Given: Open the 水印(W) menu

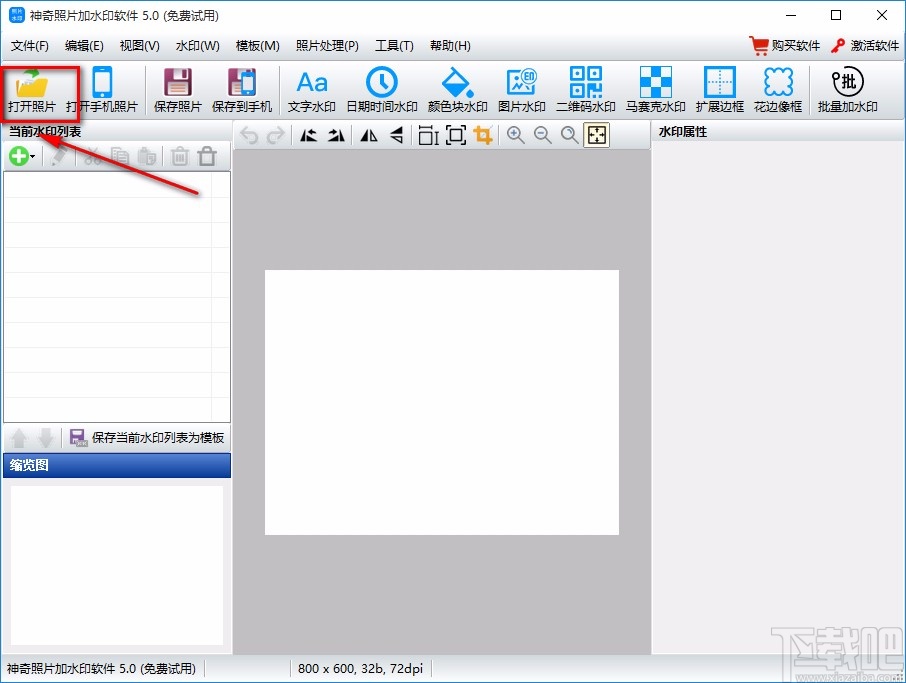Looking at the screenshot, I should point(198,46).
